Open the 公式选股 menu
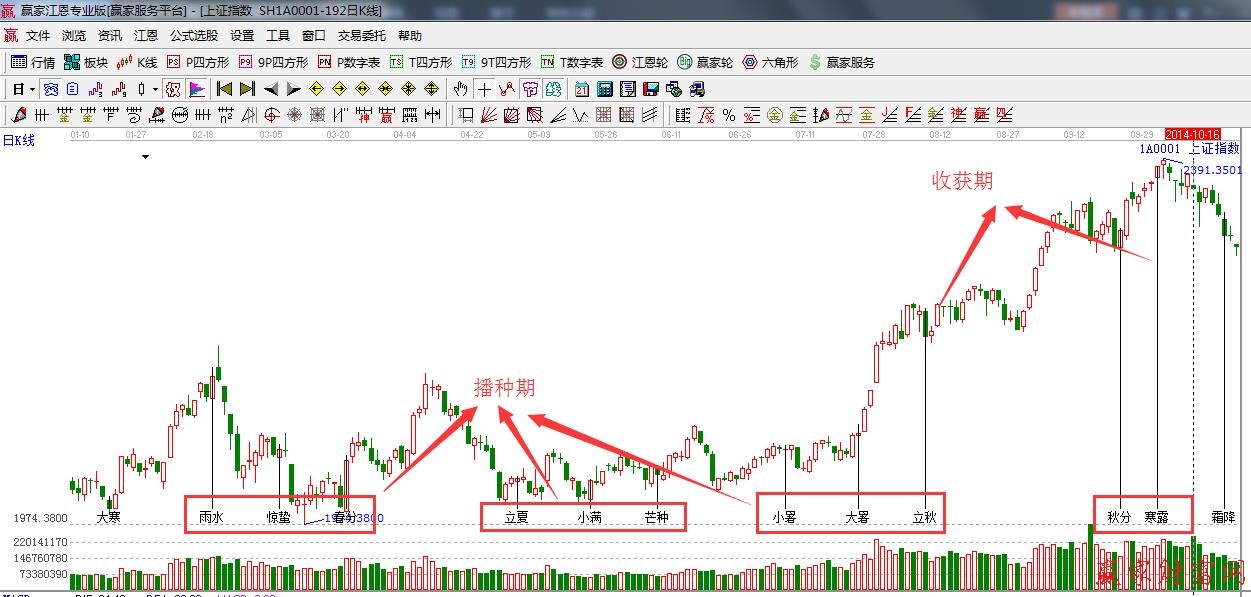 193,35
